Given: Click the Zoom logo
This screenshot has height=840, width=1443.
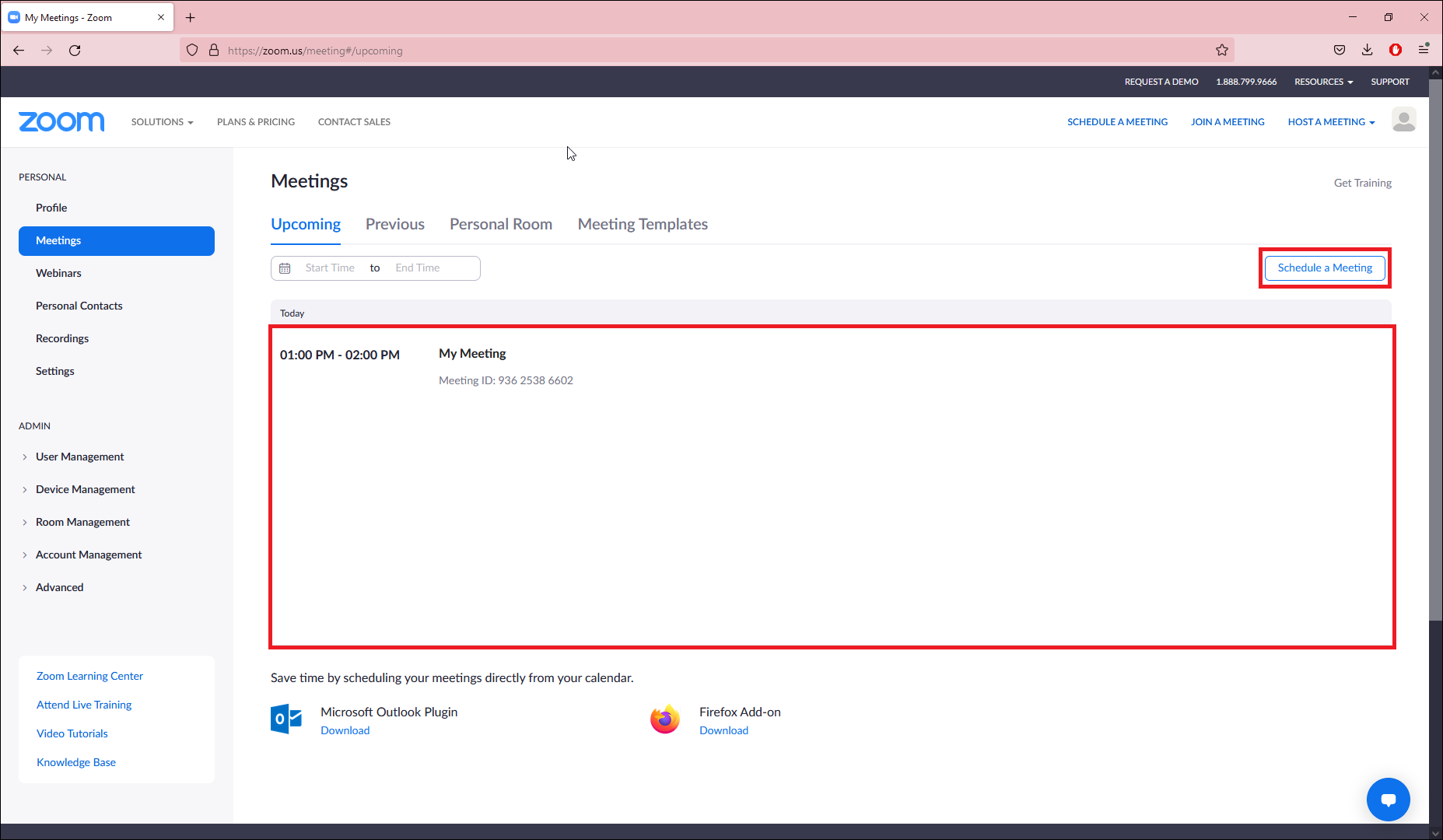Looking at the screenshot, I should [61, 122].
